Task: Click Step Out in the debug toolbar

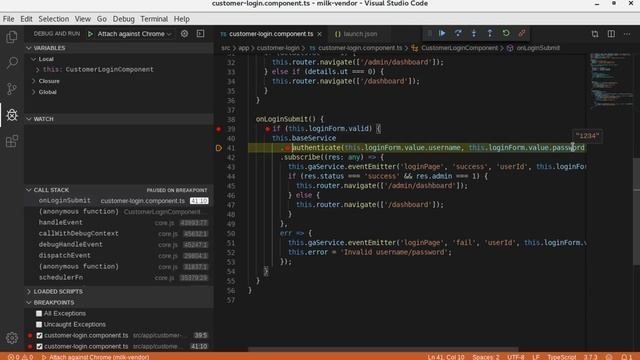Action: pos(490,33)
